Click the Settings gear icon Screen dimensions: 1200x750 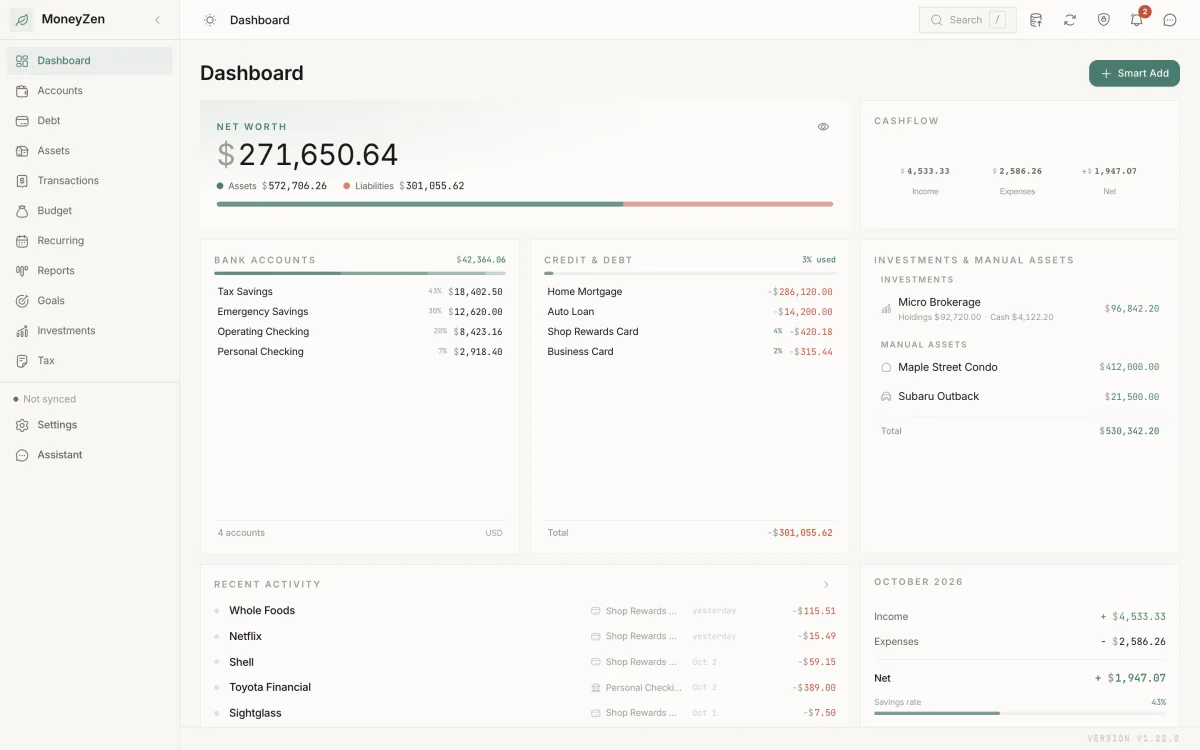point(22,425)
